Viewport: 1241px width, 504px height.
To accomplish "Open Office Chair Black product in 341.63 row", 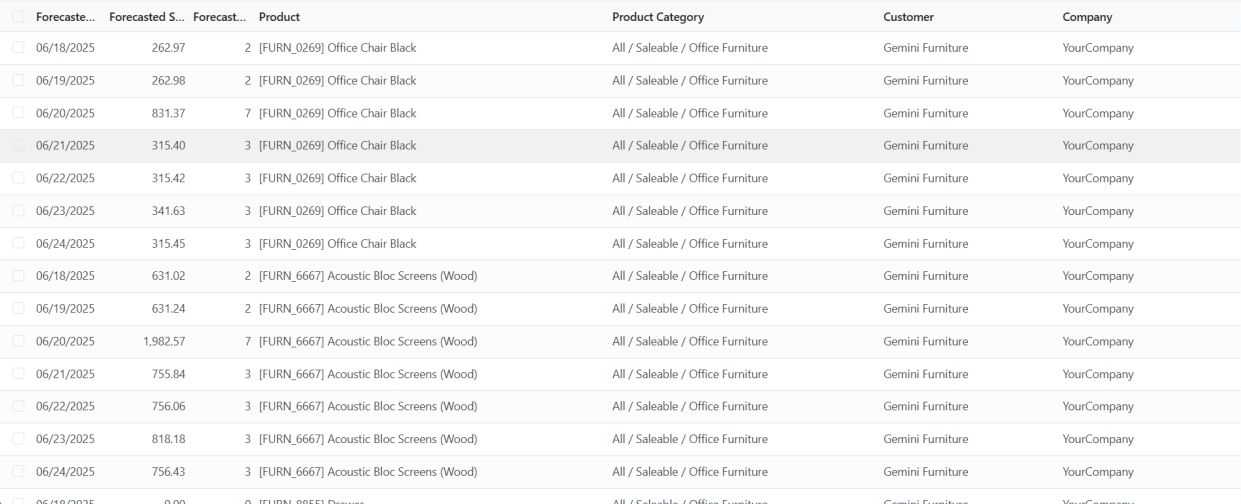I will (338, 211).
